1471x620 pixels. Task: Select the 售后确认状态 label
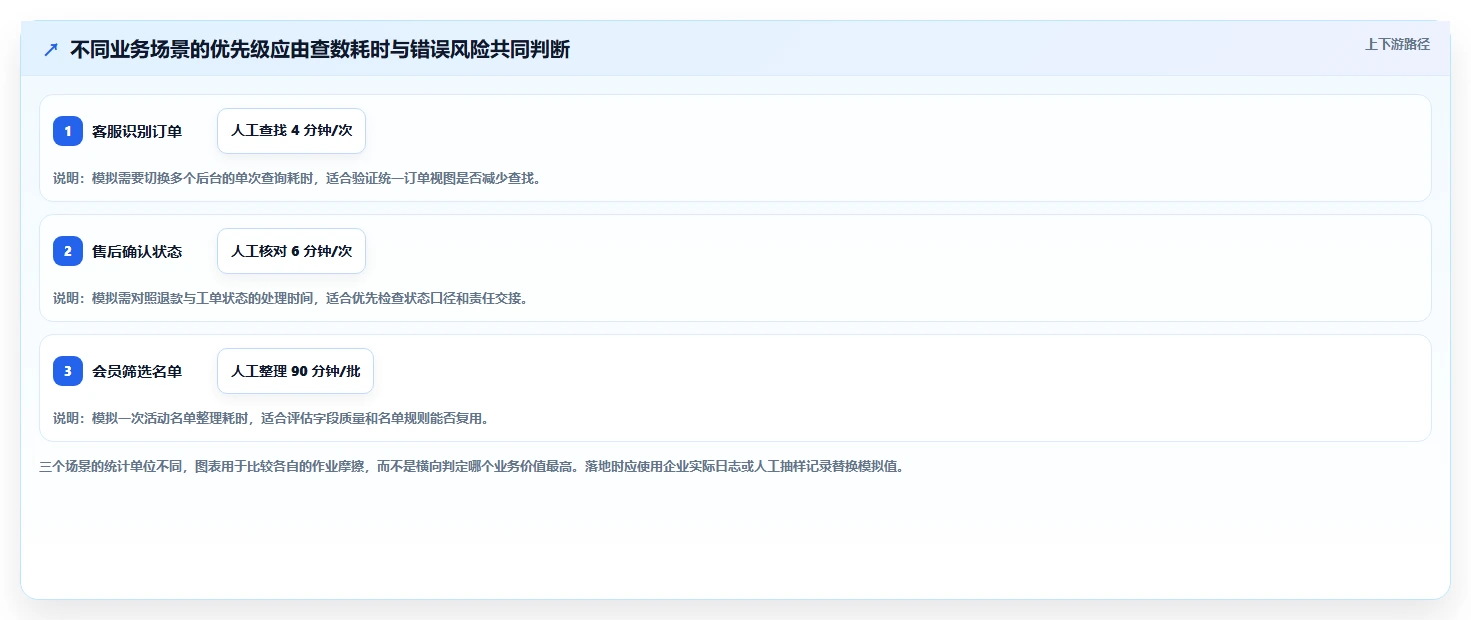point(137,251)
